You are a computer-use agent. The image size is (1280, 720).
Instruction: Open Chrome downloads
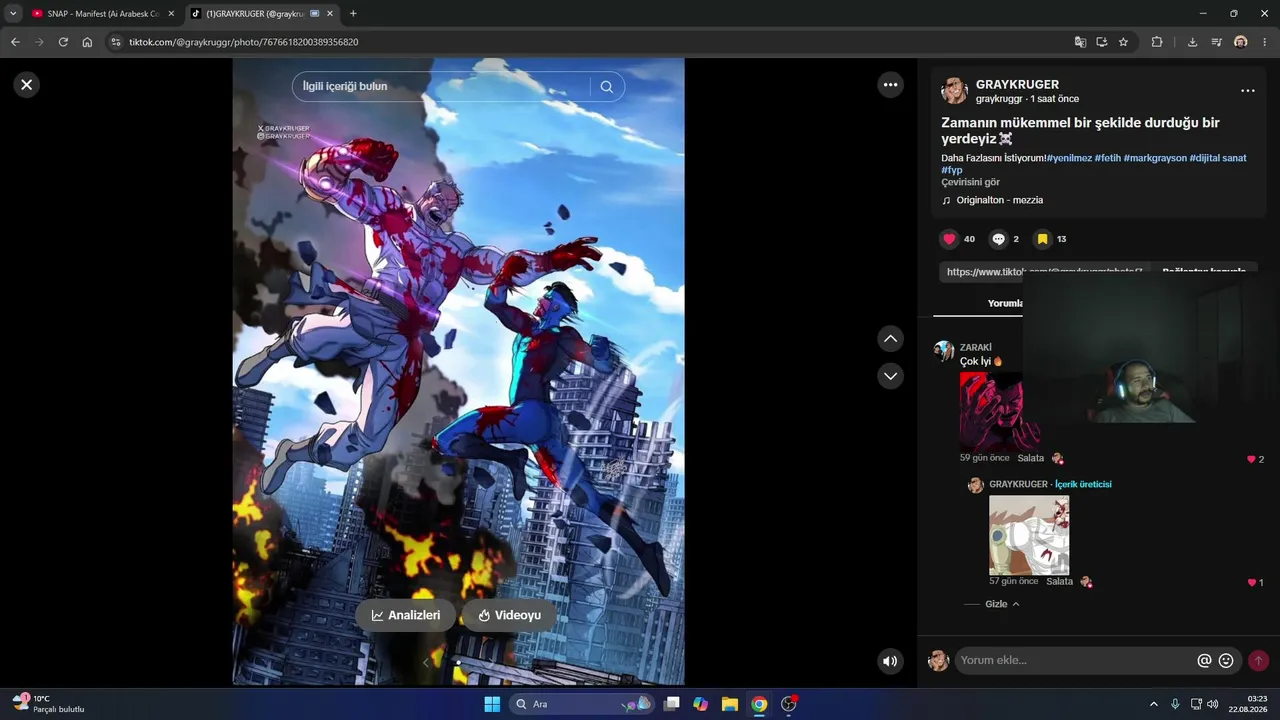[1192, 42]
